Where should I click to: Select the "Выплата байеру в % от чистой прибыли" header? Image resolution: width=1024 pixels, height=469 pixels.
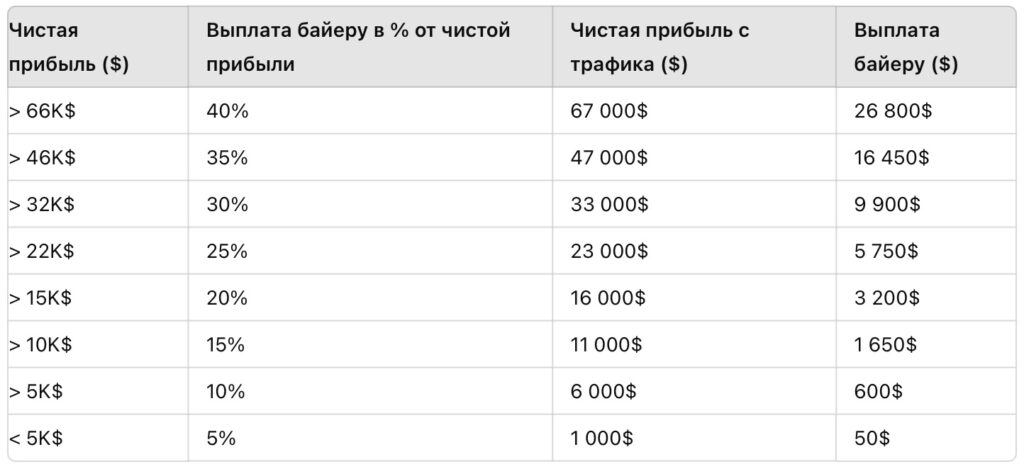(370, 48)
